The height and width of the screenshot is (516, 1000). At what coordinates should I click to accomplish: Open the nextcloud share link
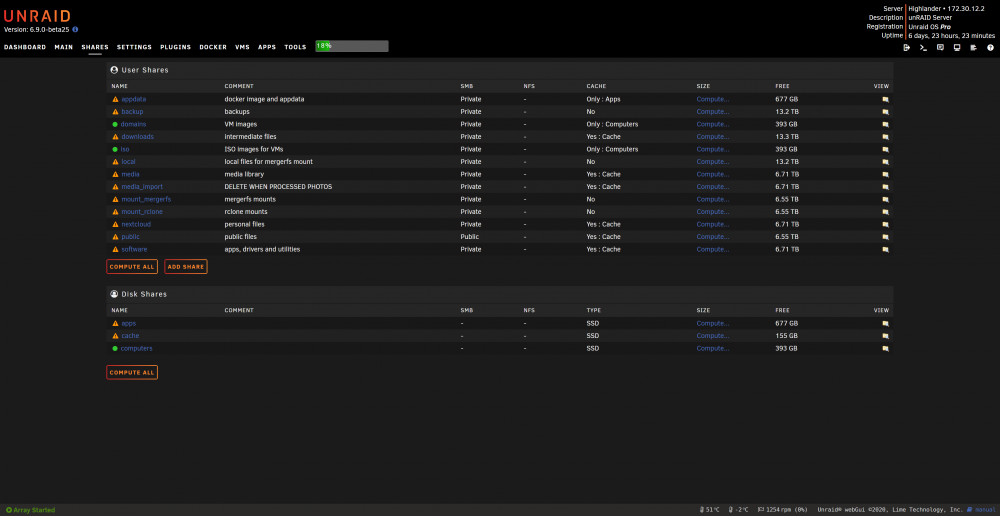pyautogui.click(x=136, y=225)
